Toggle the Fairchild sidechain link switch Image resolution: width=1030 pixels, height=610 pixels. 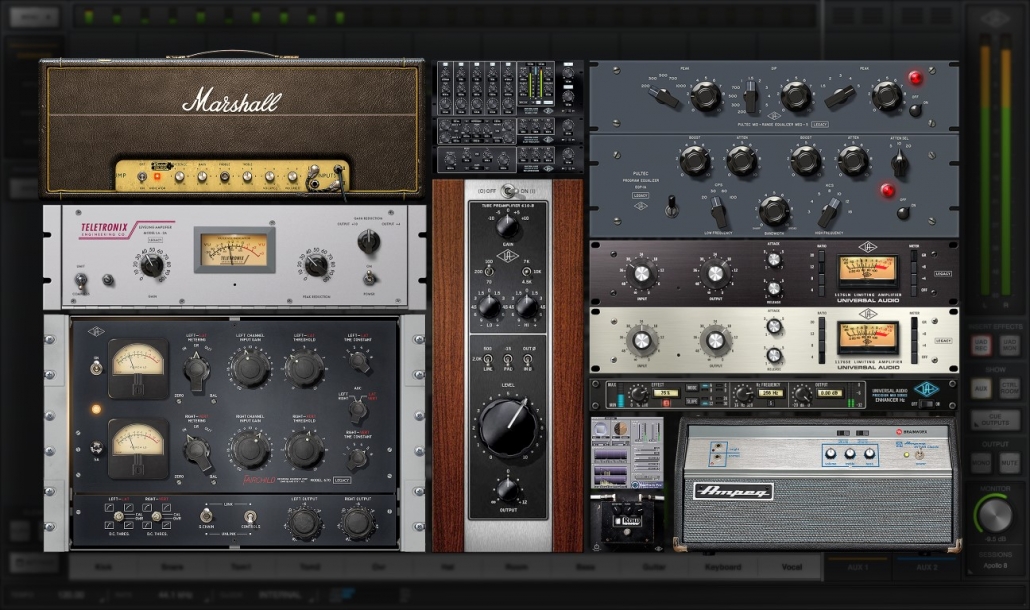206,515
